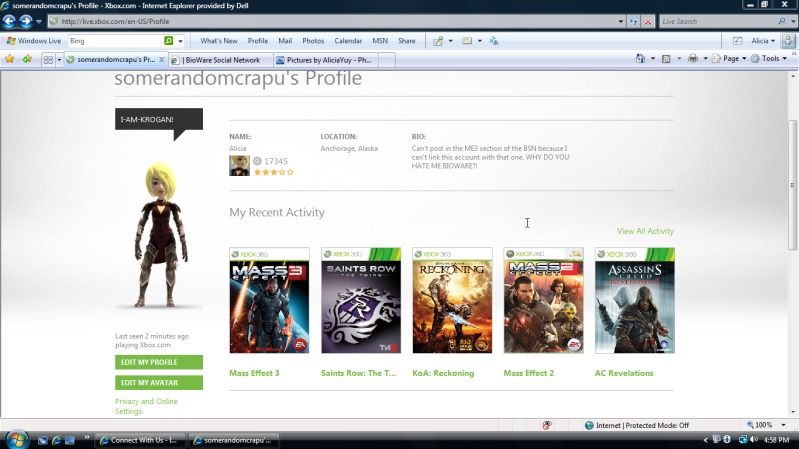Image resolution: width=799 pixels, height=449 pixels.
Task: Click the Mass Effect 2 title link
Action: [x=528, y=373]
